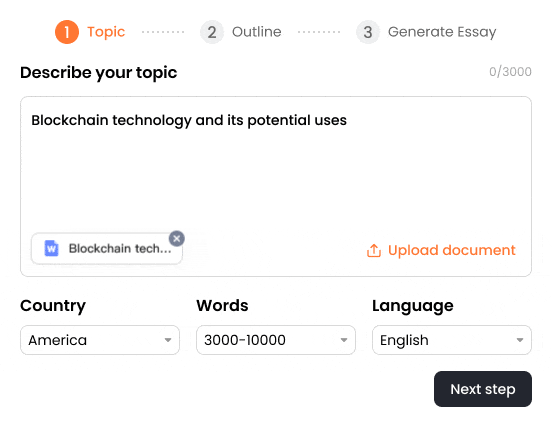Click the Next step button
The image size is (552, 427).
point(483,389)
